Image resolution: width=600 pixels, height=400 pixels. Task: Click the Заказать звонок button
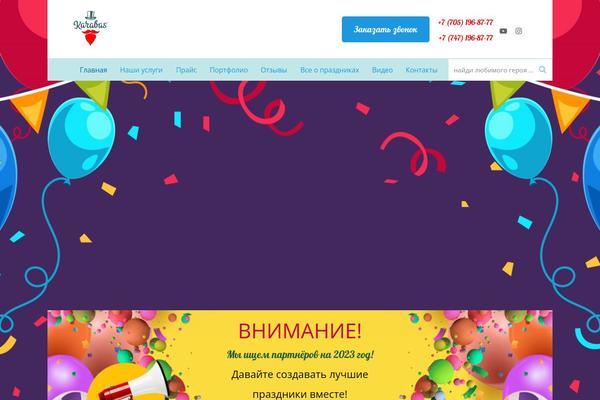tap(385, 29)
